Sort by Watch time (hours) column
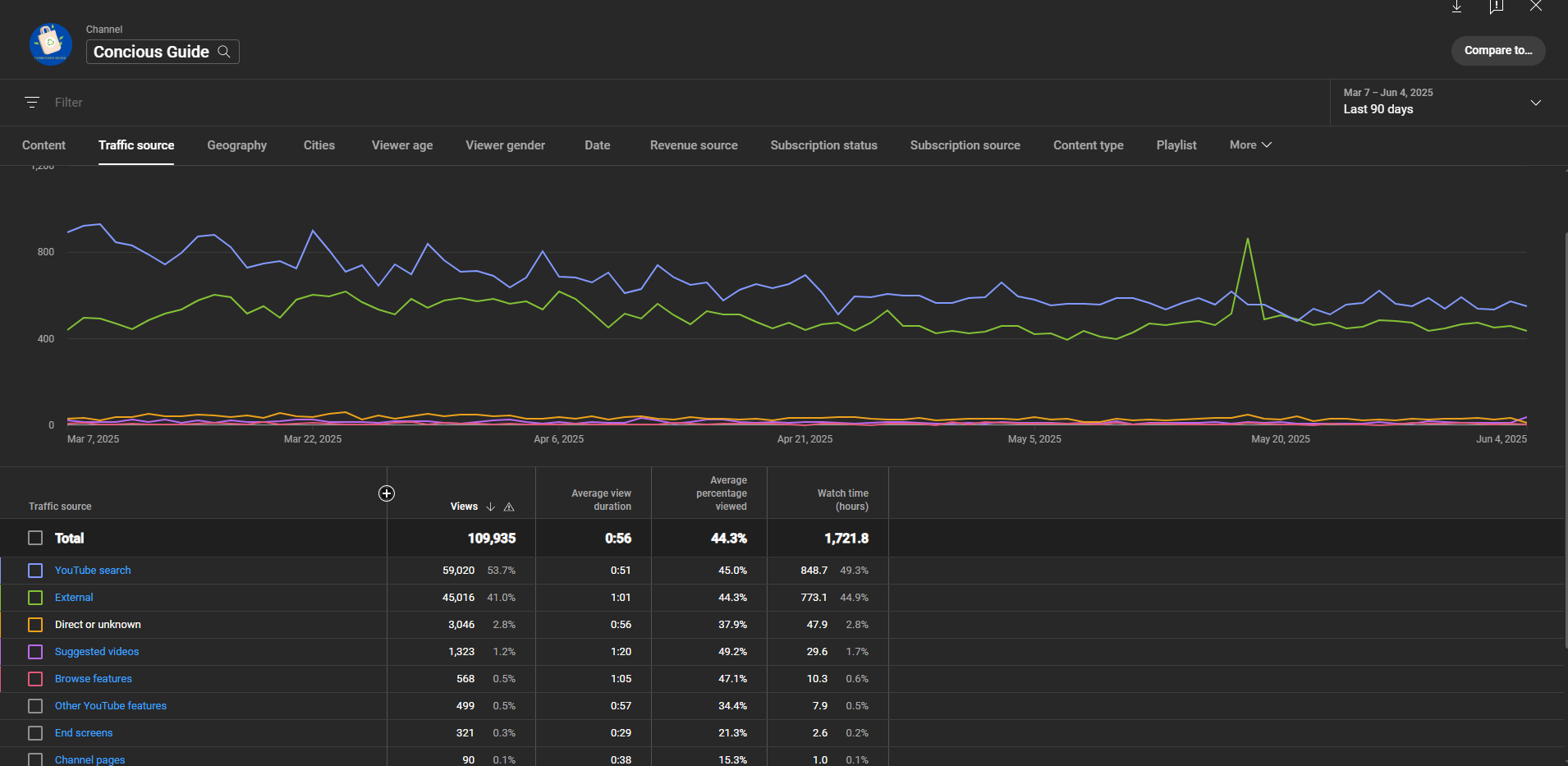1568x766 pixels. tap(843, 500)
